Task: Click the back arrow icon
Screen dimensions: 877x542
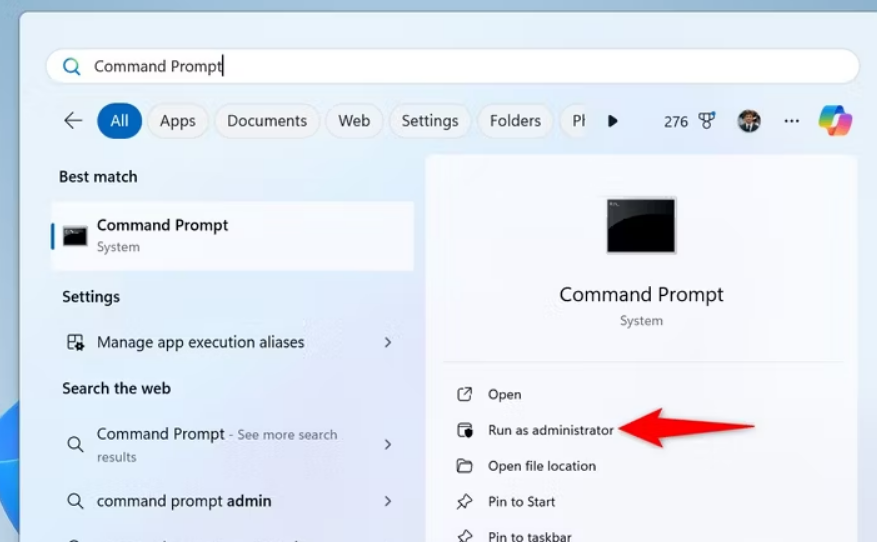Action: pos(73,121)
